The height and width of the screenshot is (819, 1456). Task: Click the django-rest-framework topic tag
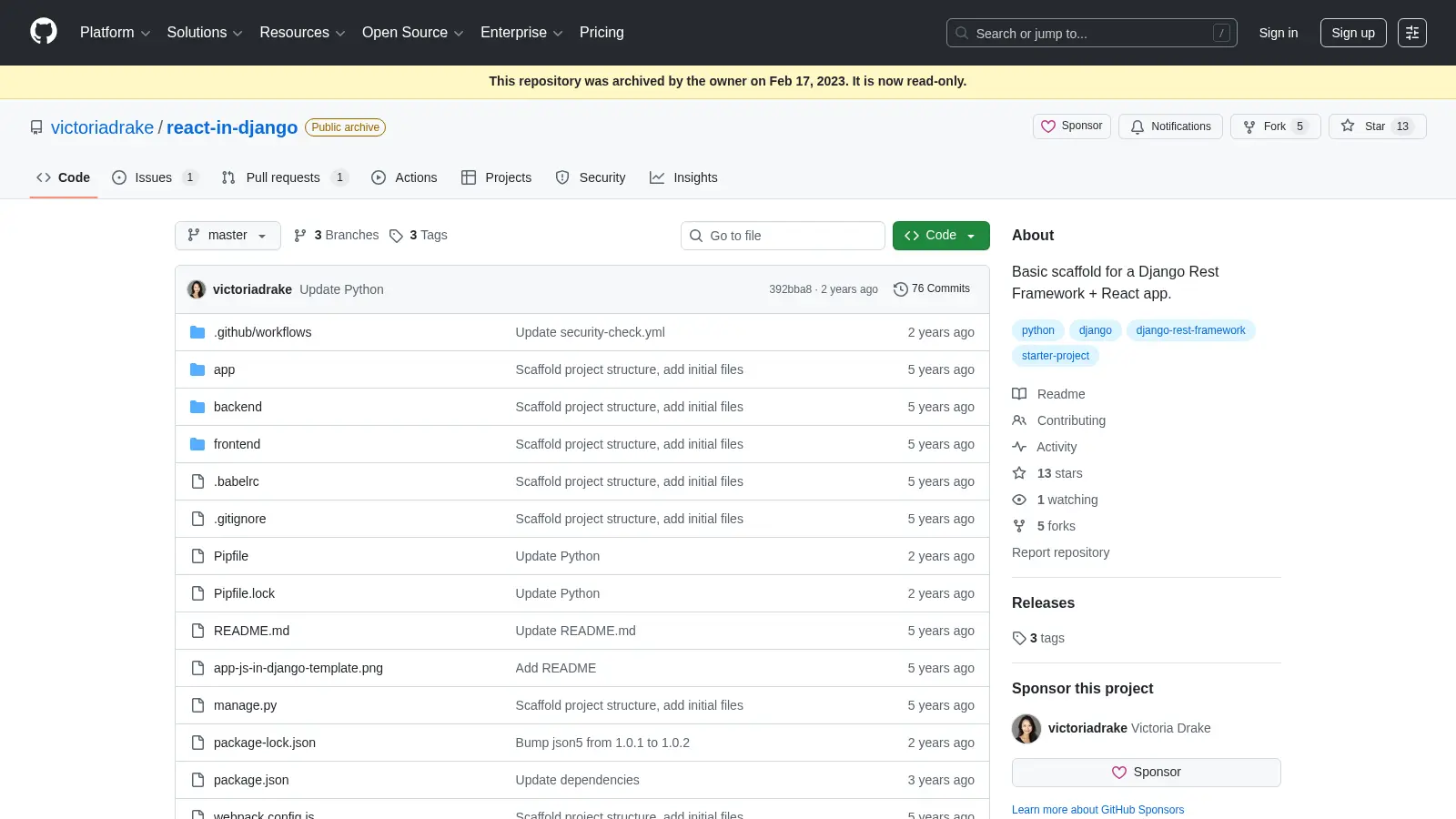pyautogui.click(x=1190, y=330)
